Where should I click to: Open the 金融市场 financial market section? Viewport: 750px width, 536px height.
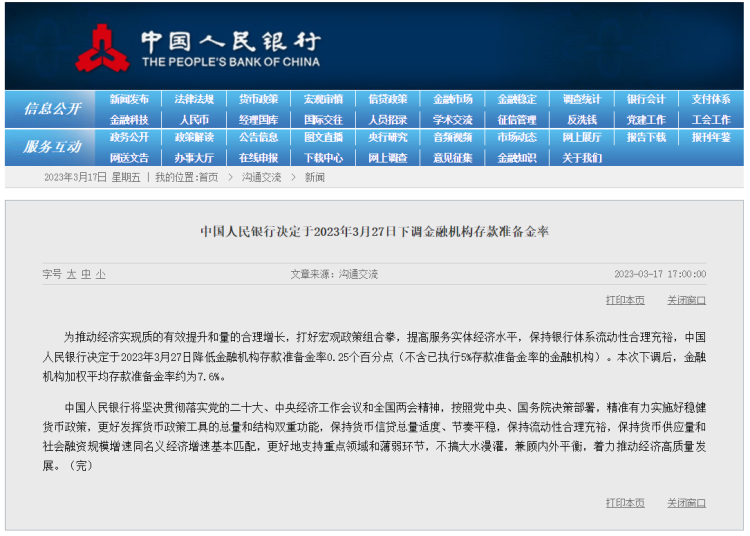tap(452, 99)
